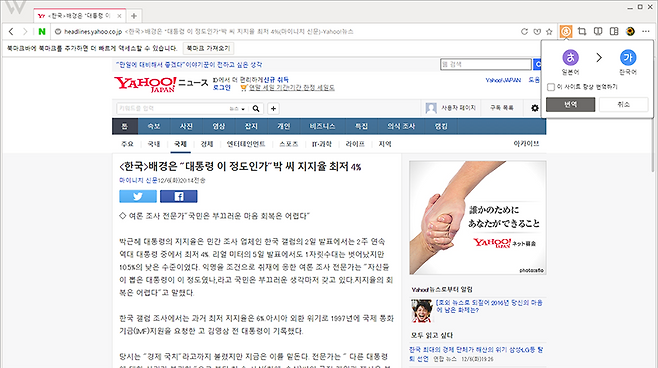The width and height of the screenshot is (658, 368).
Task: Select the 영상 video tab
Action: [219, 126]
